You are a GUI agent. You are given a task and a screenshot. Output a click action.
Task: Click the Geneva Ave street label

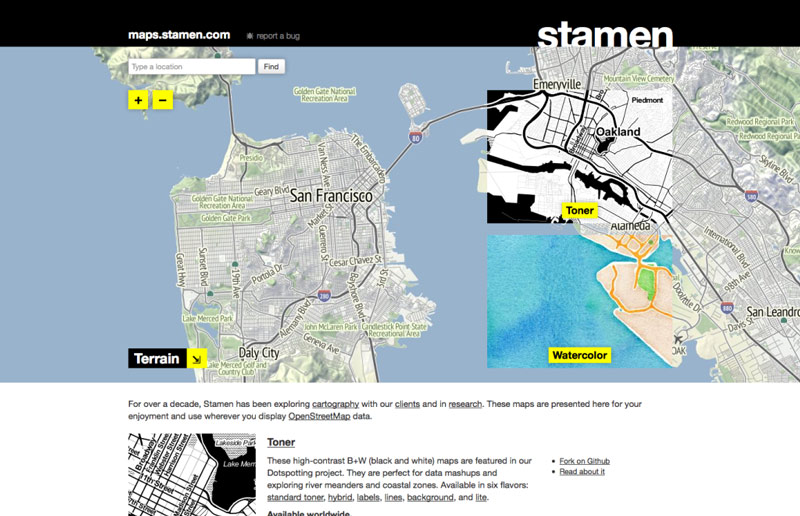click(x=321, y=343)
